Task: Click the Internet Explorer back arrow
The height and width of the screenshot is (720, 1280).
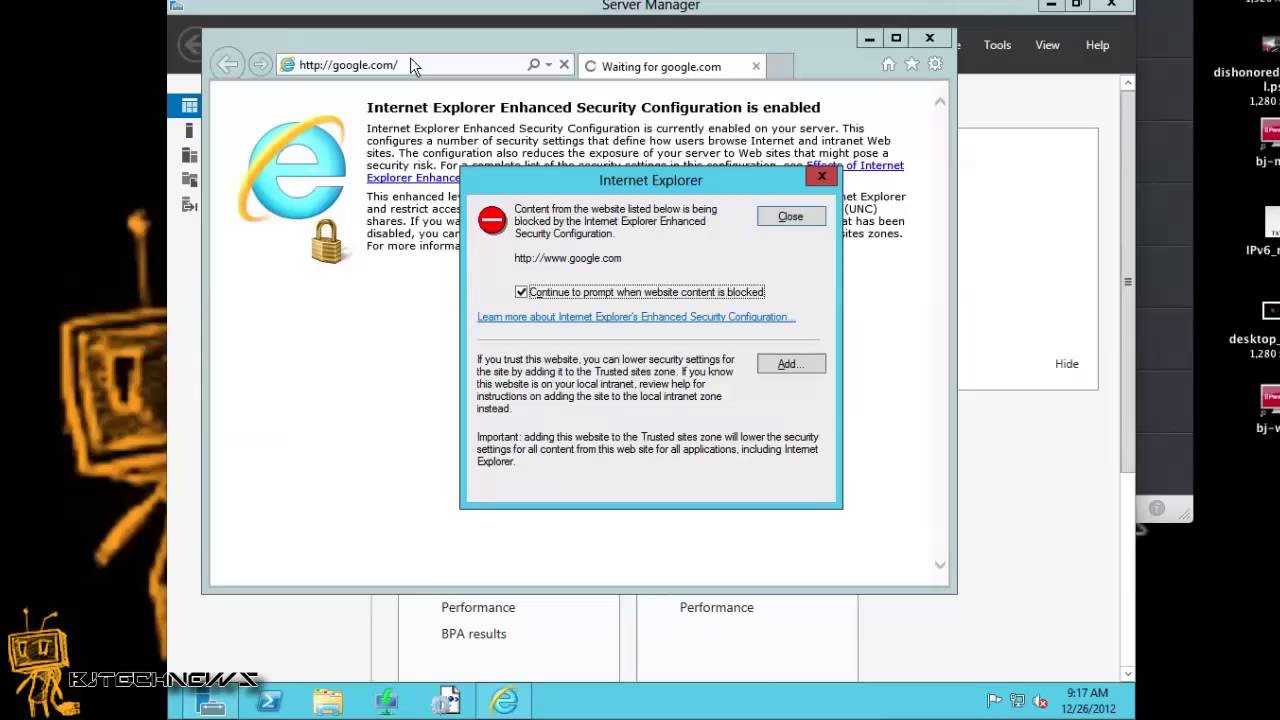Action: tap(228, 64)
